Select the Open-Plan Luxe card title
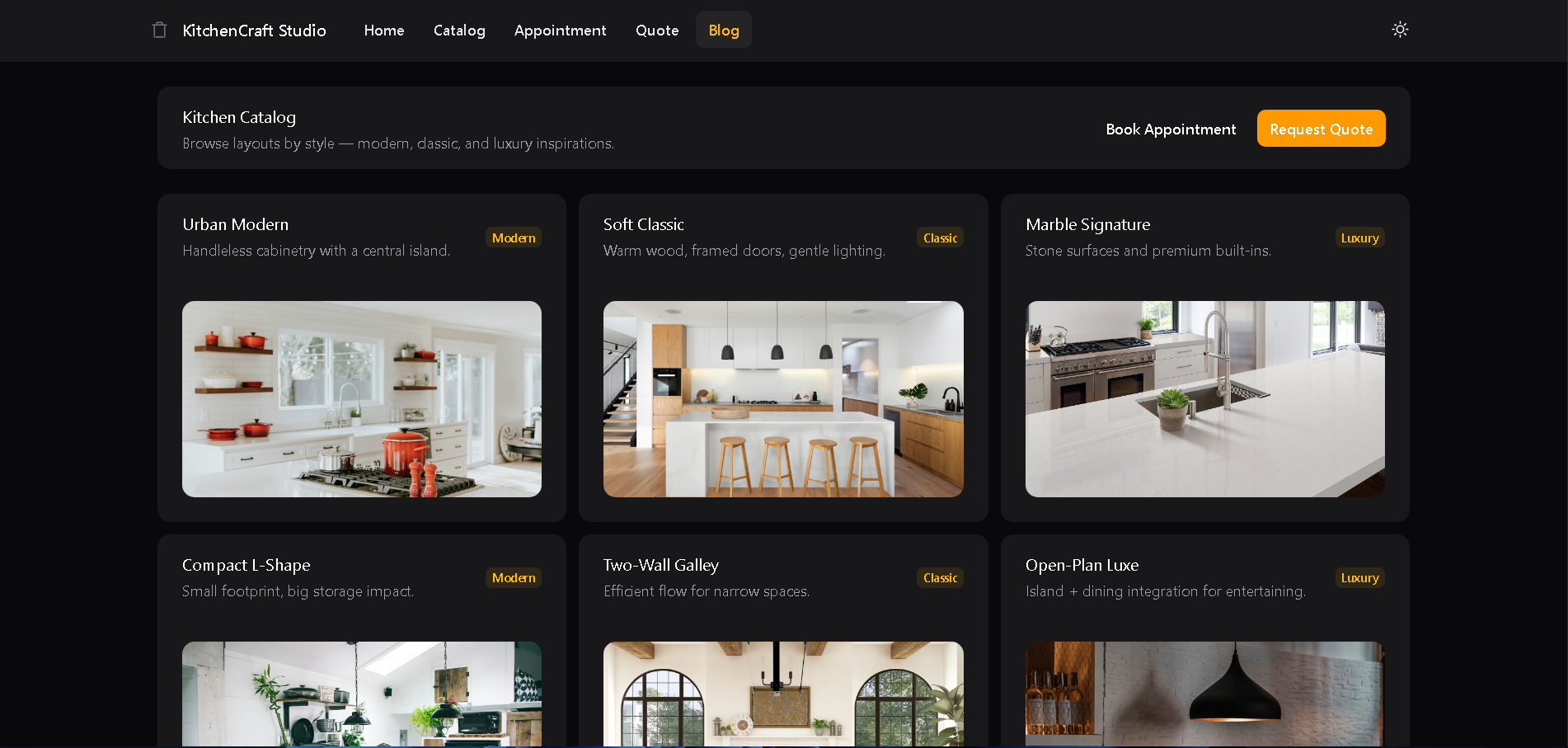Image resolution: width=1568 pixels, height=748 pixels. 1082,565
